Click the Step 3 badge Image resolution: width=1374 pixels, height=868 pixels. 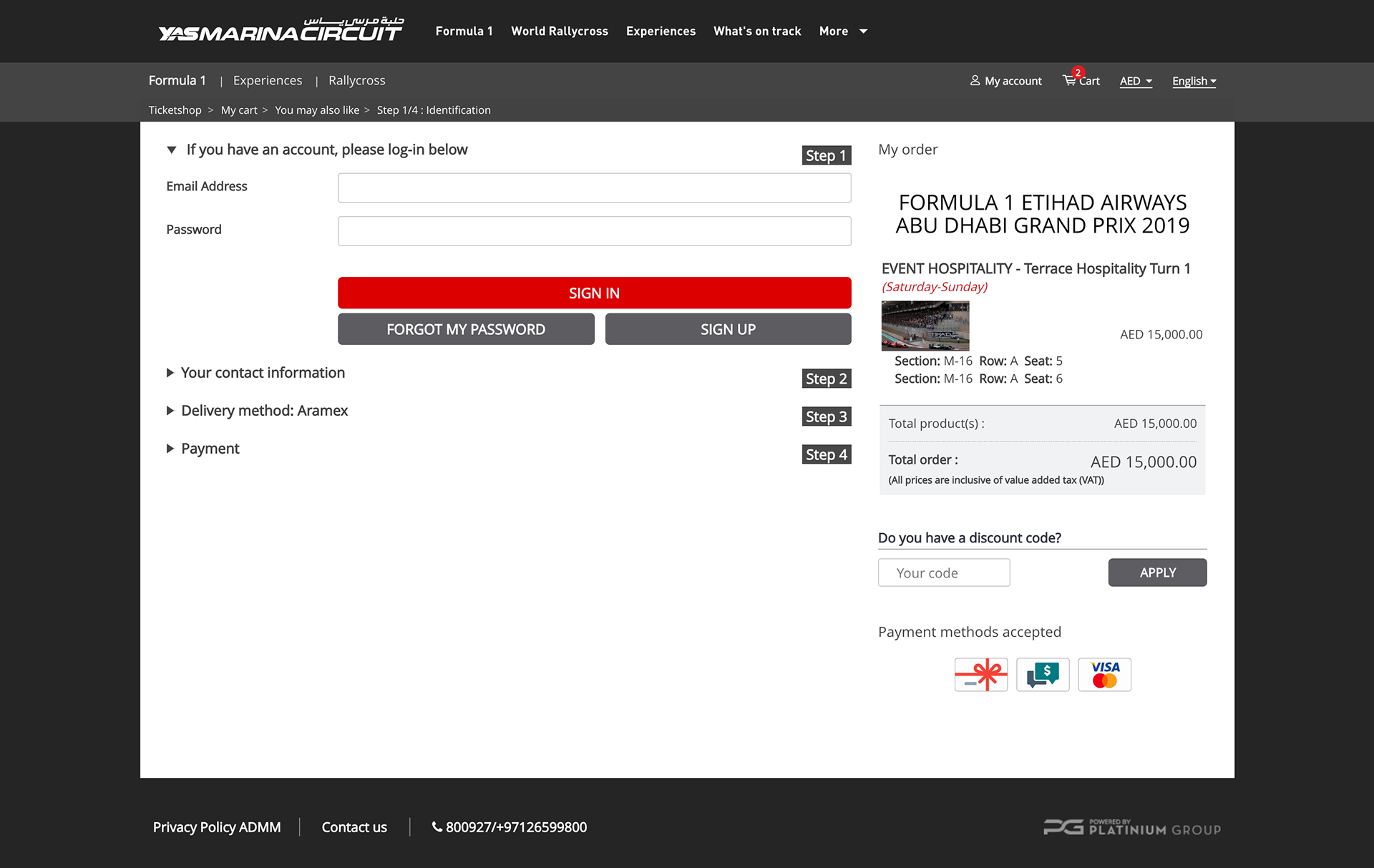point(826,416)
